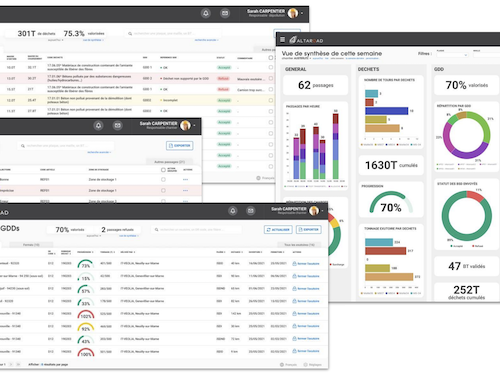The width and height of the screenshot is (500, 375).
Task: Open three-dots actions on the pink Zone de stockage 1 row
Action: pos(185,191)
